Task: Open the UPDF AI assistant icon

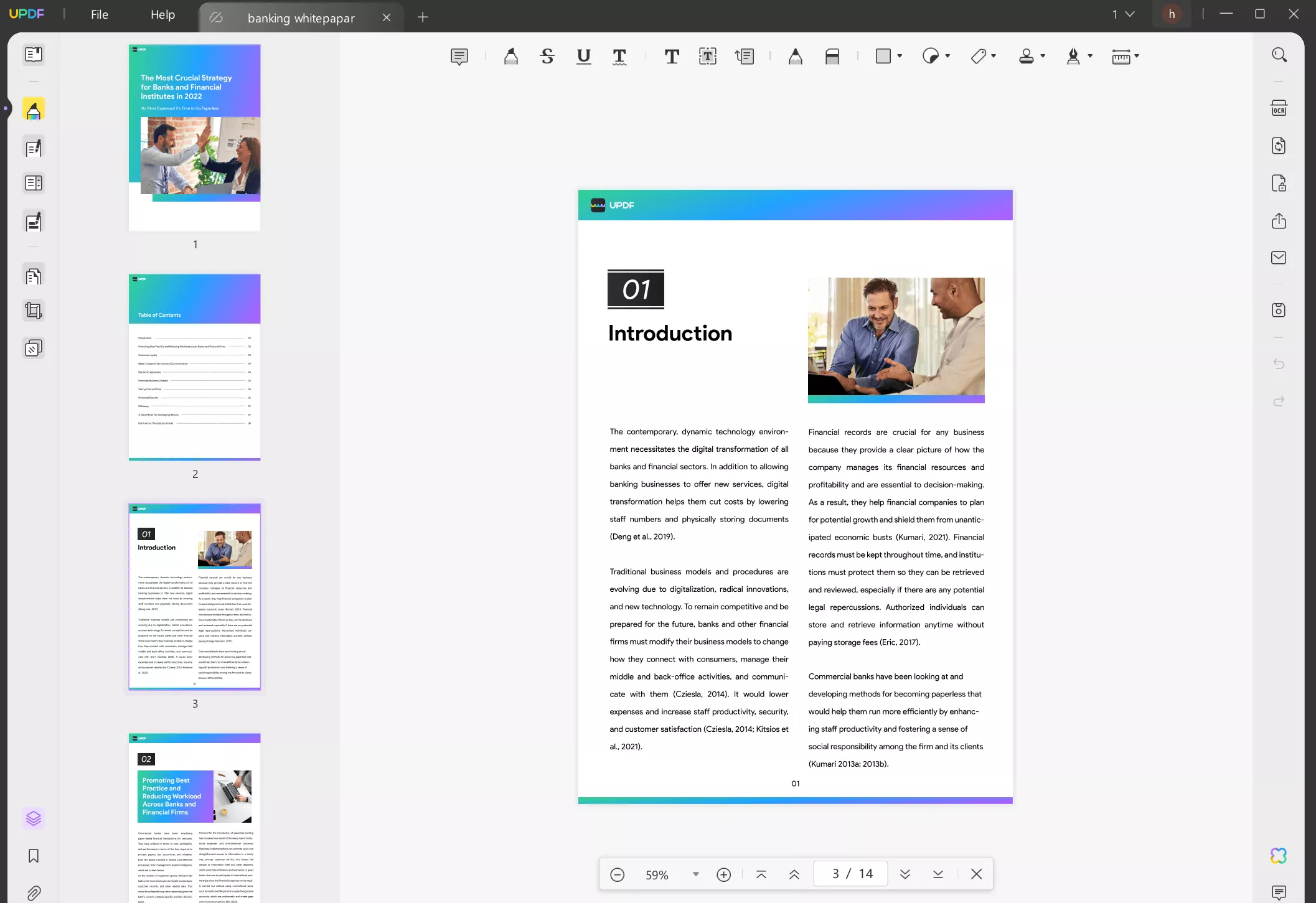Action: 1279,856
